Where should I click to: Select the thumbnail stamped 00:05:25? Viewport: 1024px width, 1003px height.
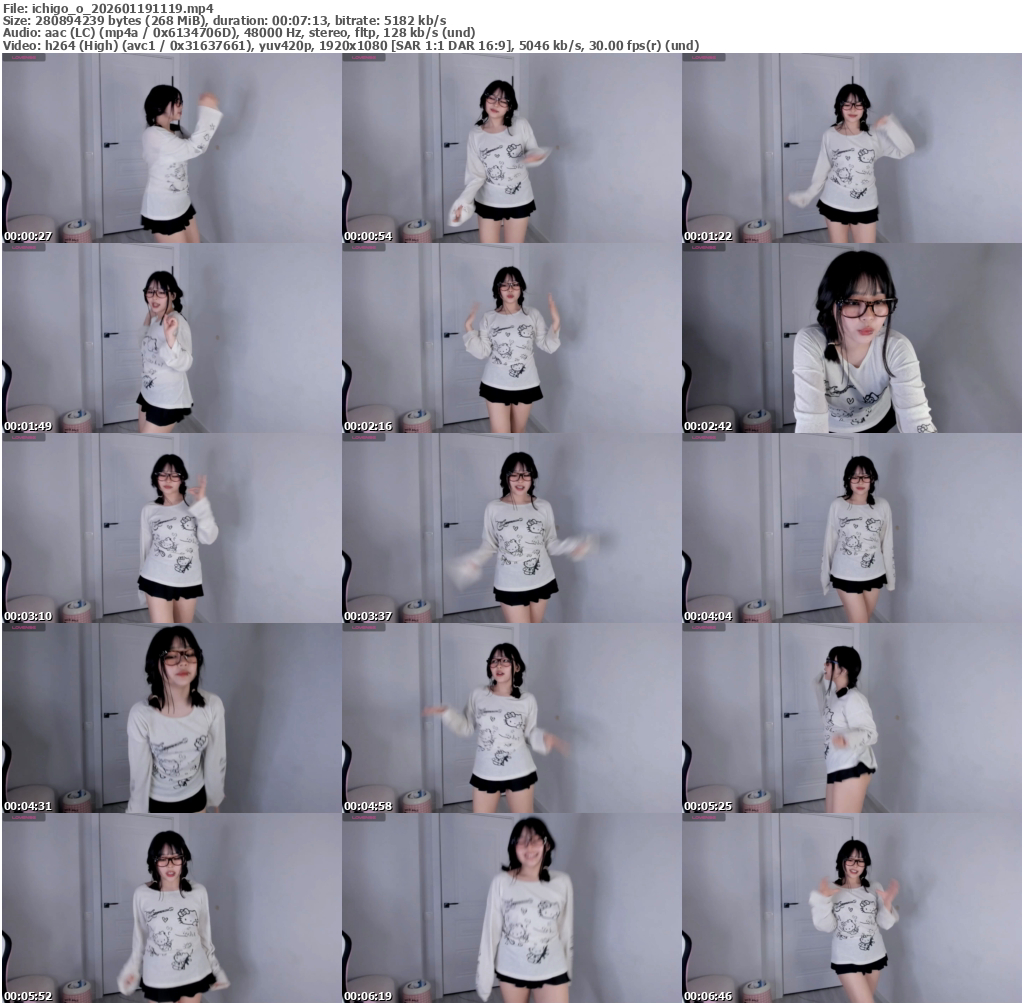click(x=852, y=718)
